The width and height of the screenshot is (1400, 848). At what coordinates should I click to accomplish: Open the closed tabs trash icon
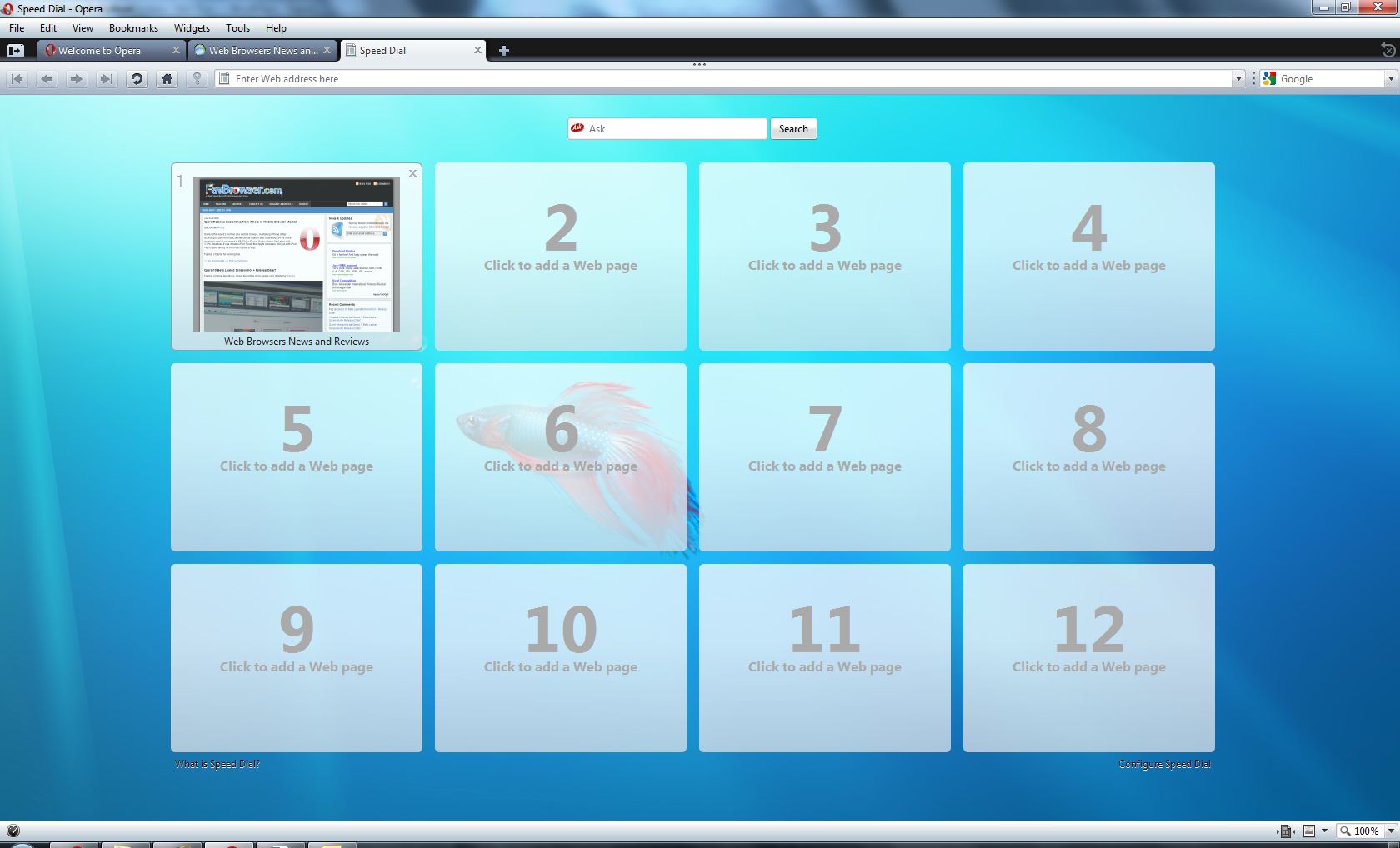(x=1388, y=50)
